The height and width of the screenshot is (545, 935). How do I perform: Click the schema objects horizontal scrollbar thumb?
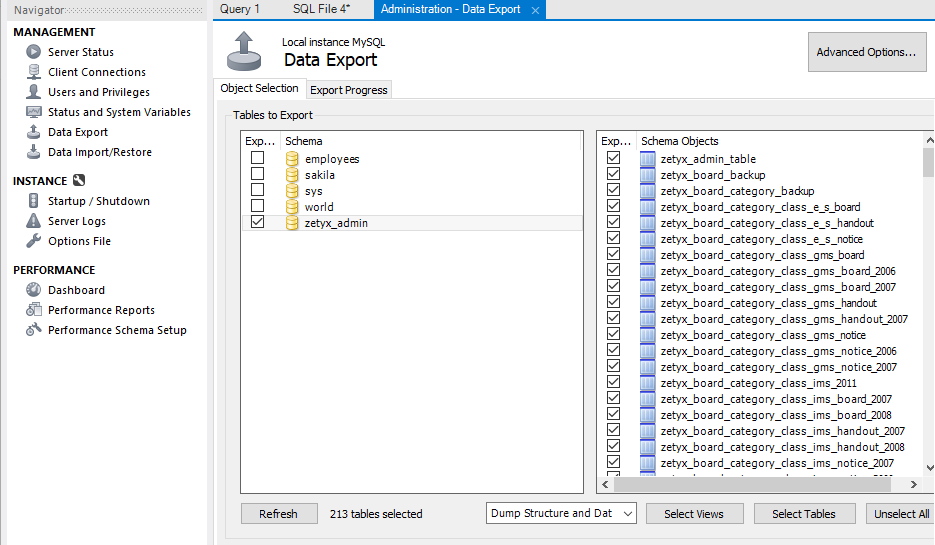click(753, 485)
